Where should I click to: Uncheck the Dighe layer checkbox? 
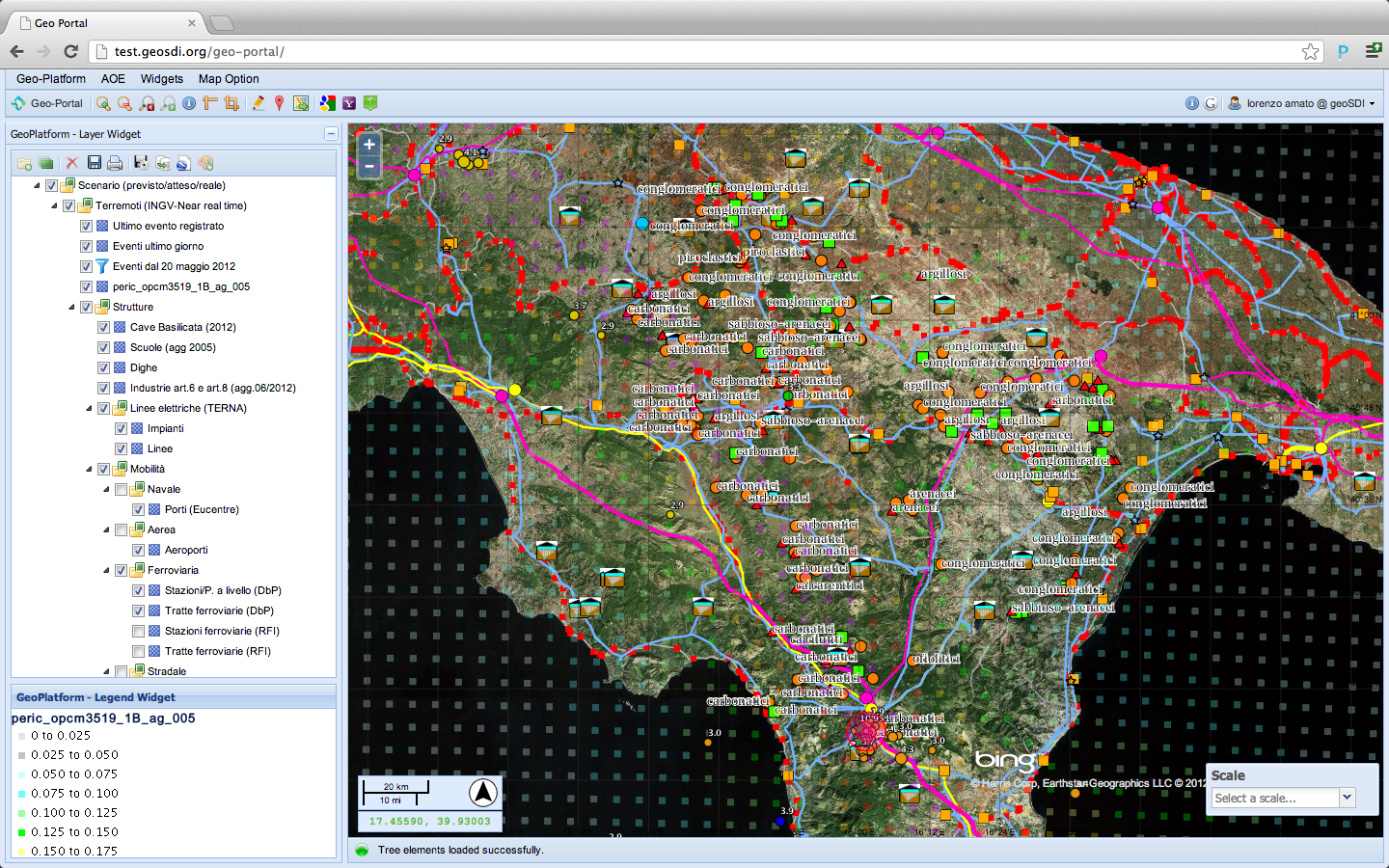(x=103, y=367)
